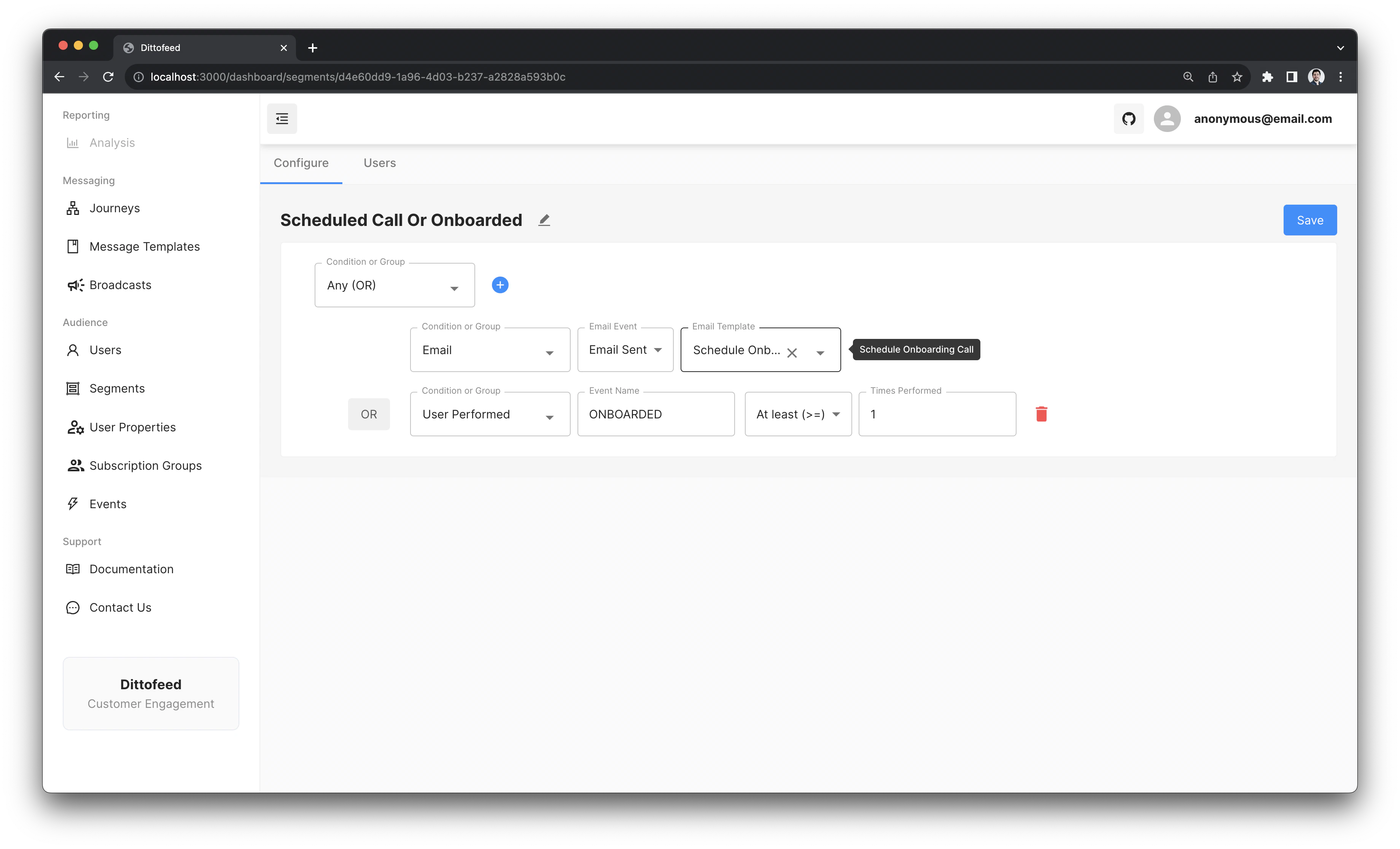This screenshot has width=1400, height=849.
Task: Open the Events page
Action: 108,504
